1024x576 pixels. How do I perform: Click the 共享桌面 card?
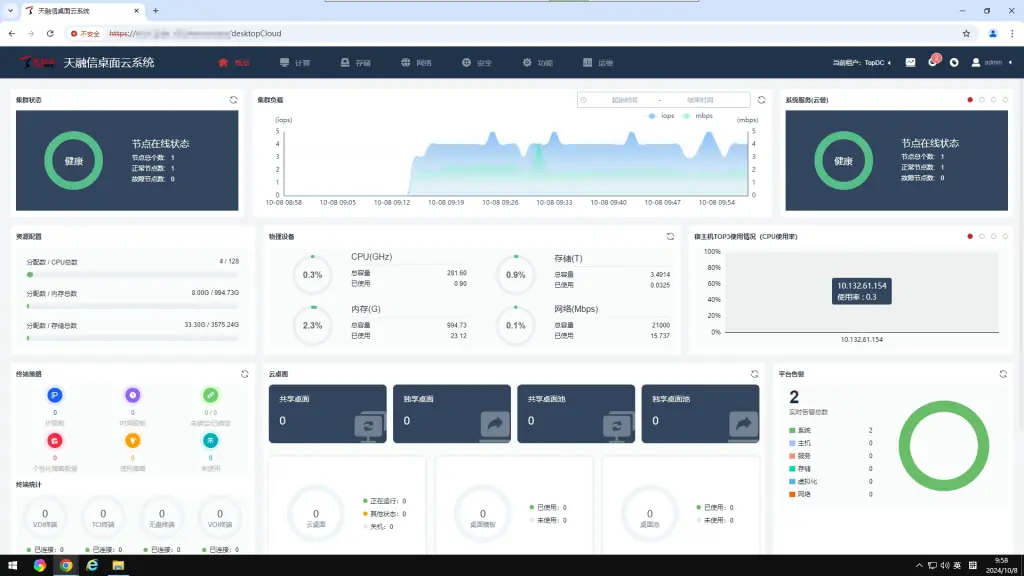[x=327, y=413]
